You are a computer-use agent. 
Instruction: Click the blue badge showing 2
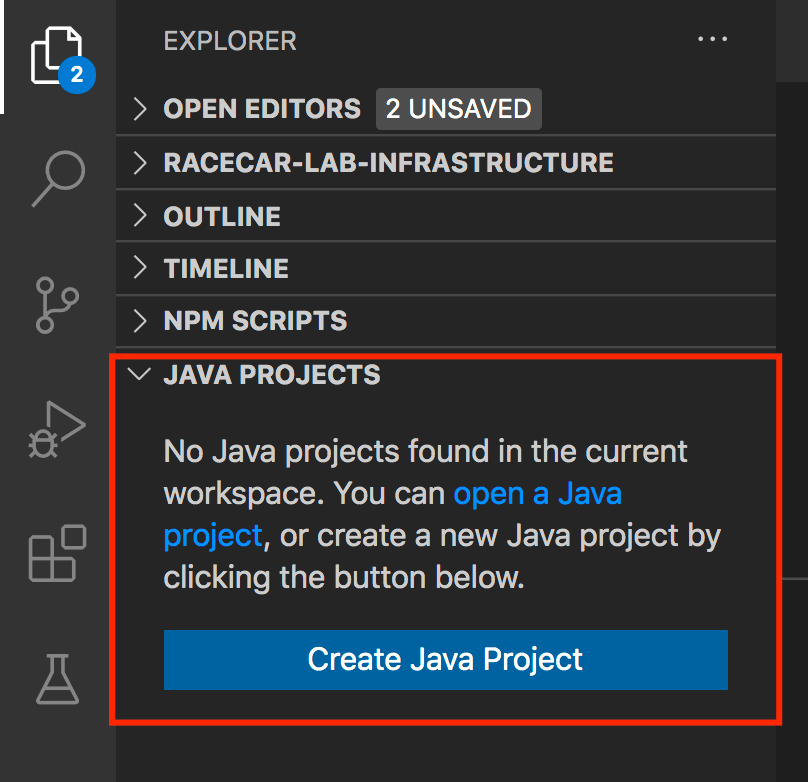click(77, 75)
